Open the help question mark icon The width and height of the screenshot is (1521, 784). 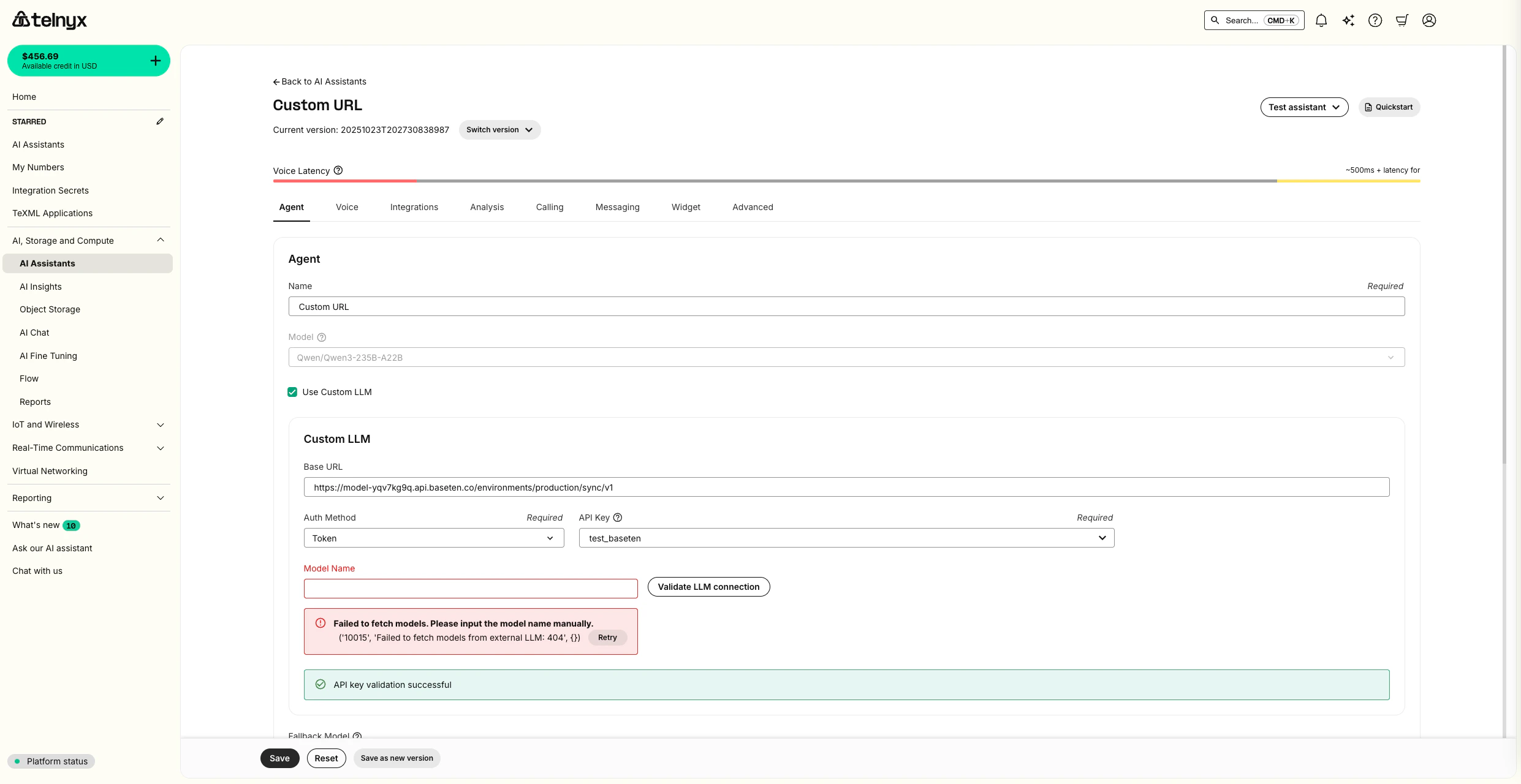pyautogui.click(x=1375, y=20)
